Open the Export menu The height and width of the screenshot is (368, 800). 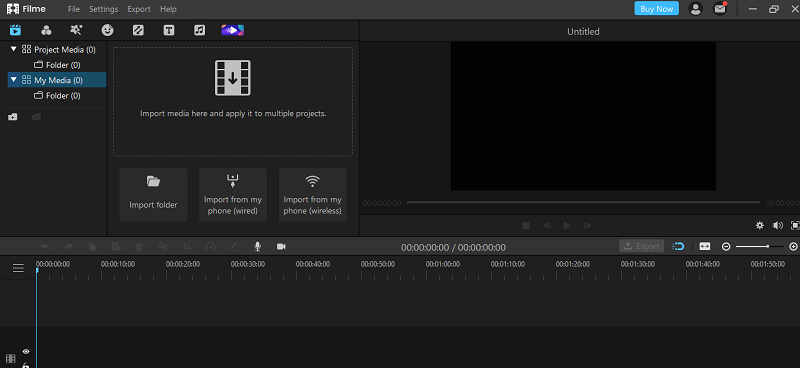139,9
